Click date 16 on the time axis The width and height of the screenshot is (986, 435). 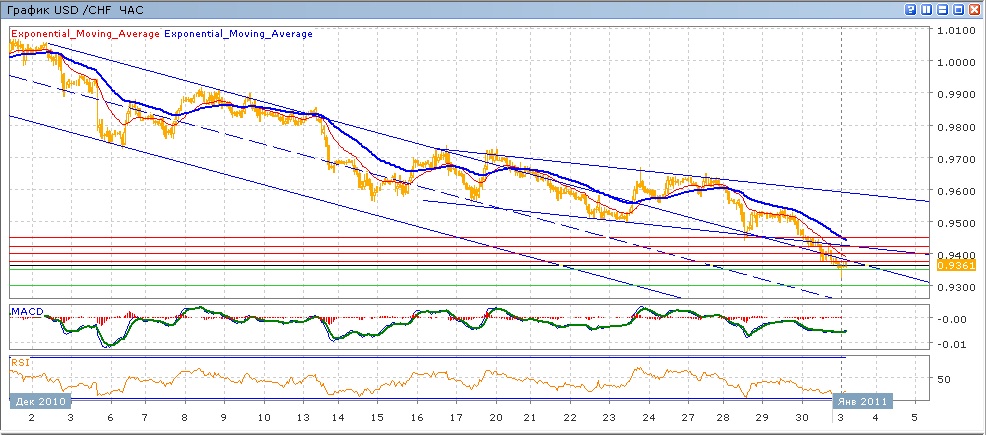click(417, 416)
